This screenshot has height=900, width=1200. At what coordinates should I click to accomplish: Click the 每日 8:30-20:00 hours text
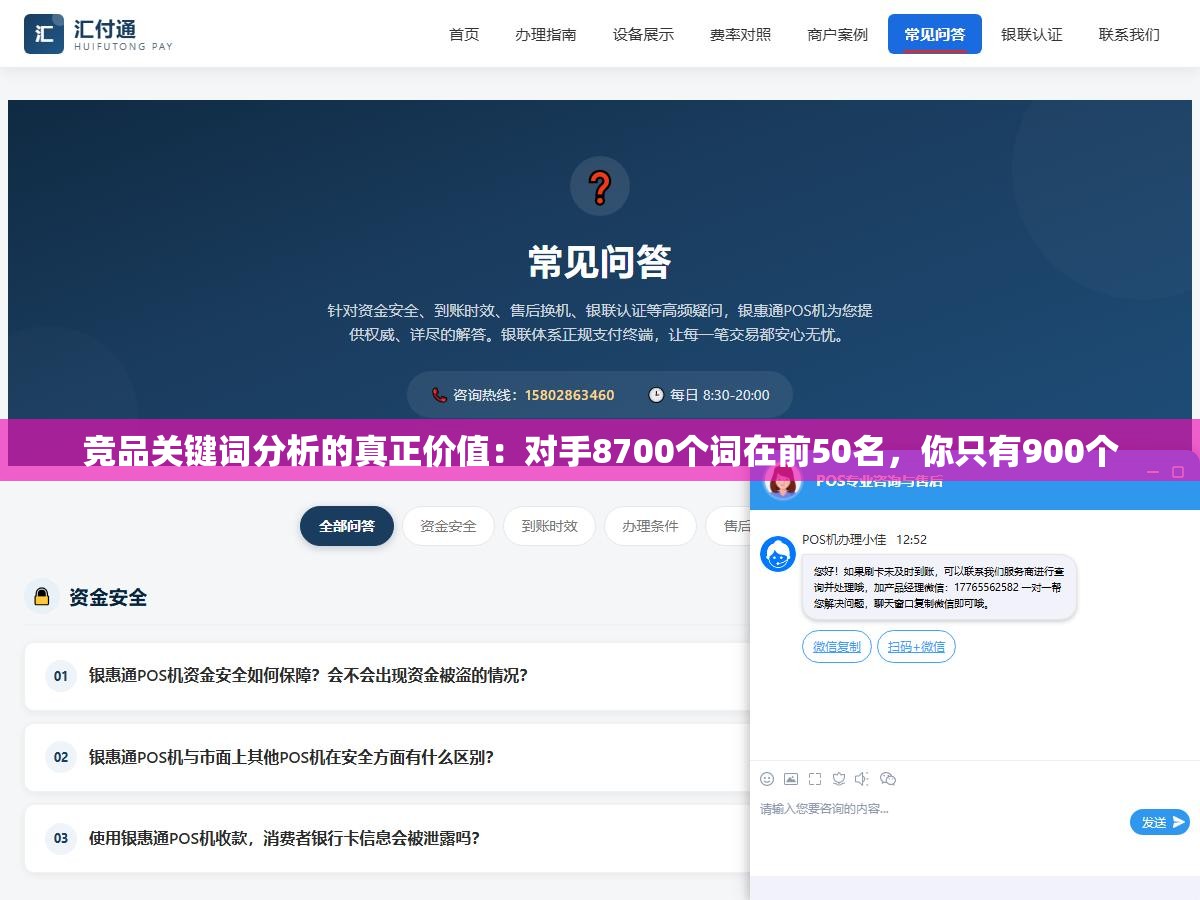pos(720,395)
